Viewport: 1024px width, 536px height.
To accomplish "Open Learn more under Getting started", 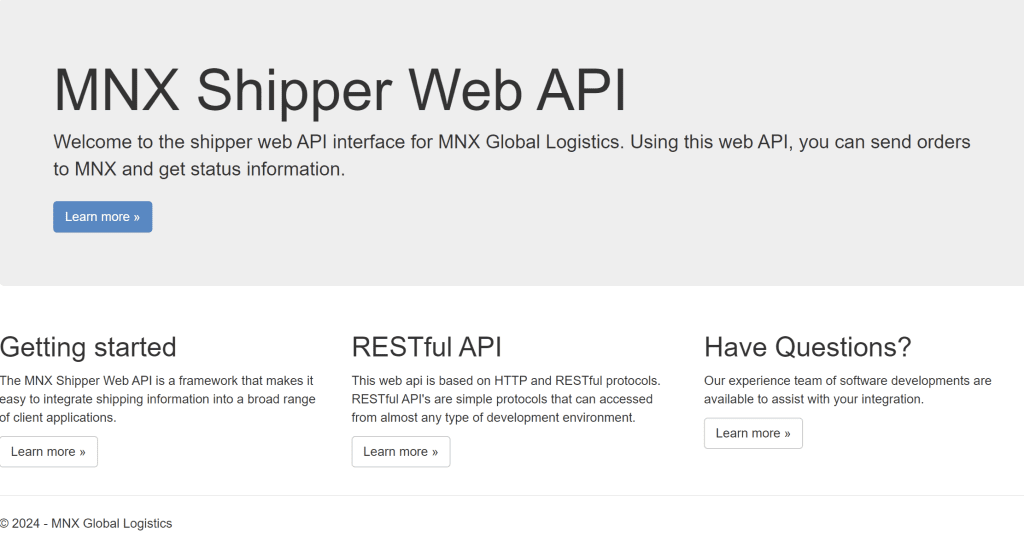I will click(x=48, y=452).
